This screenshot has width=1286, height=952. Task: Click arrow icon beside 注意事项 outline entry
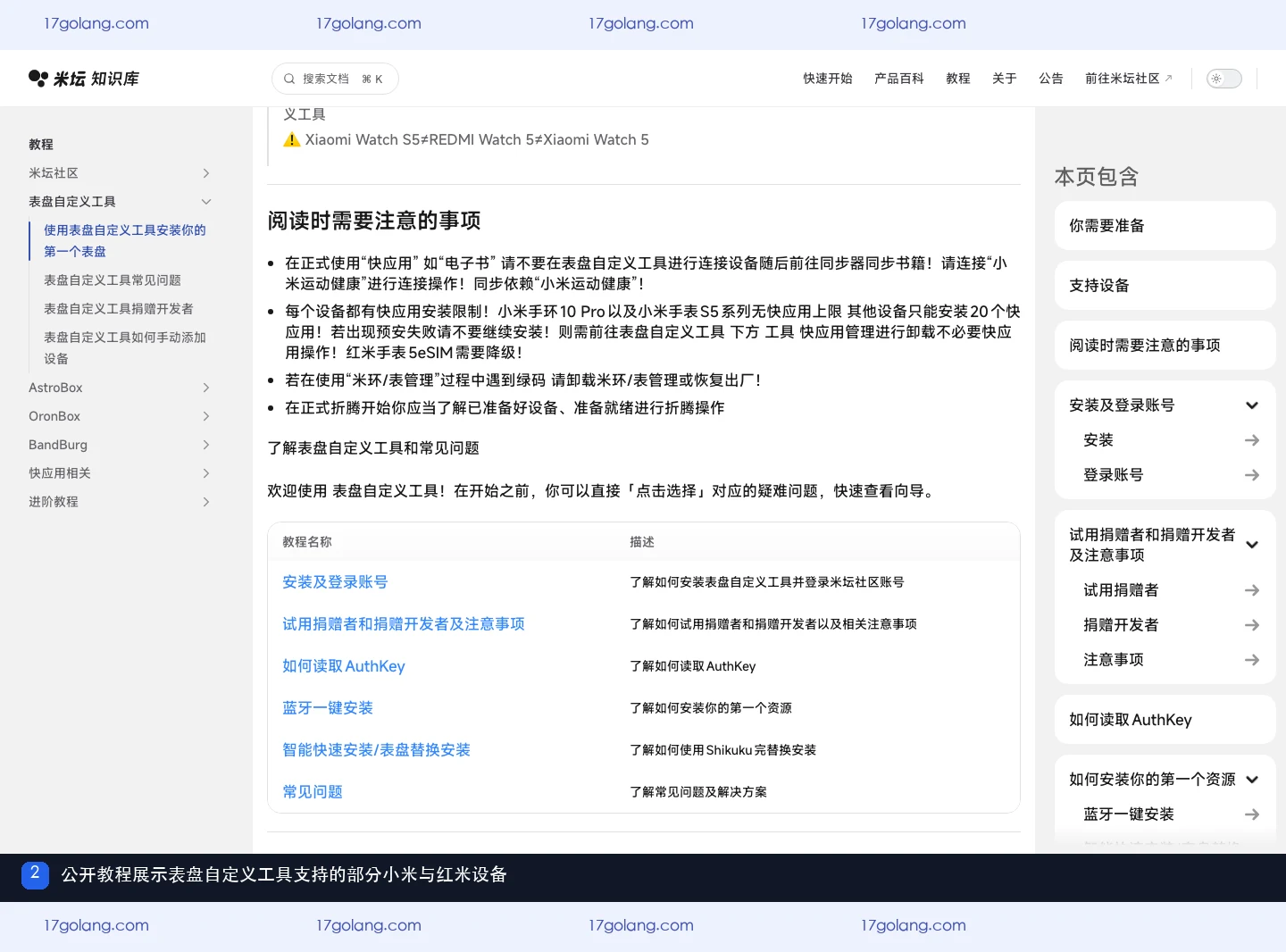(x=1252, y=660)
